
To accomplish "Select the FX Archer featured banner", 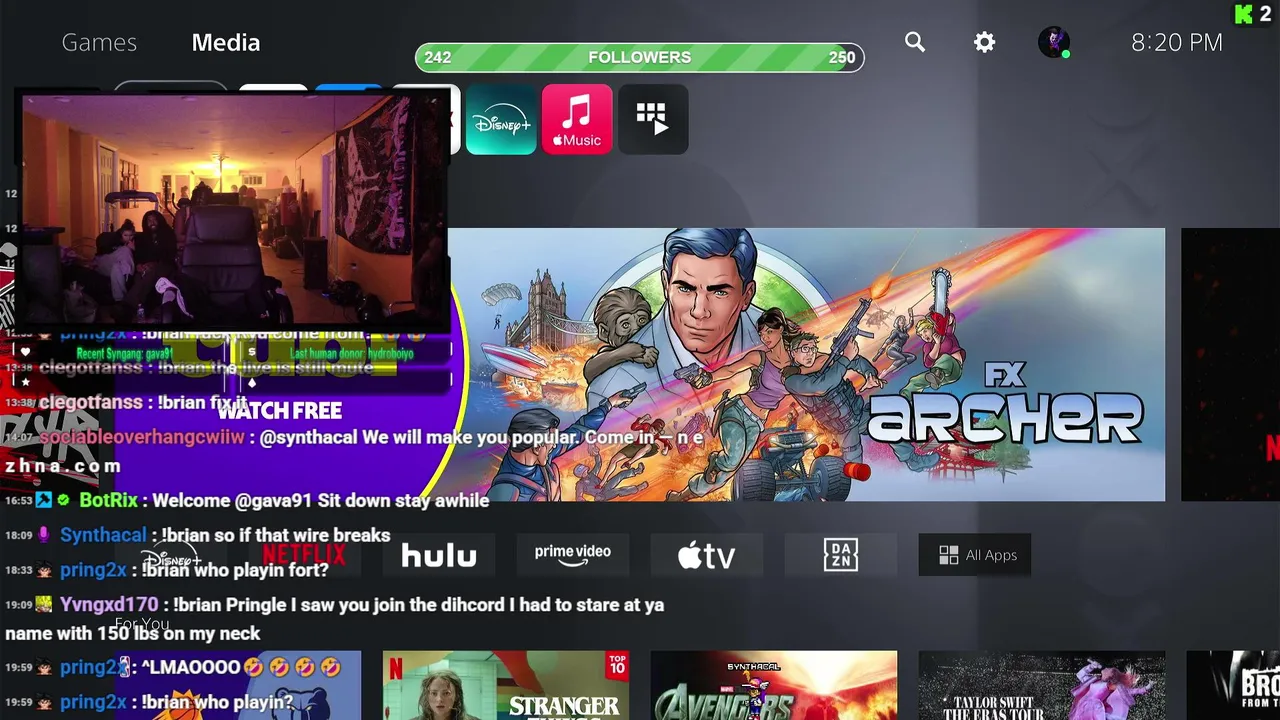I will (806, 365).
